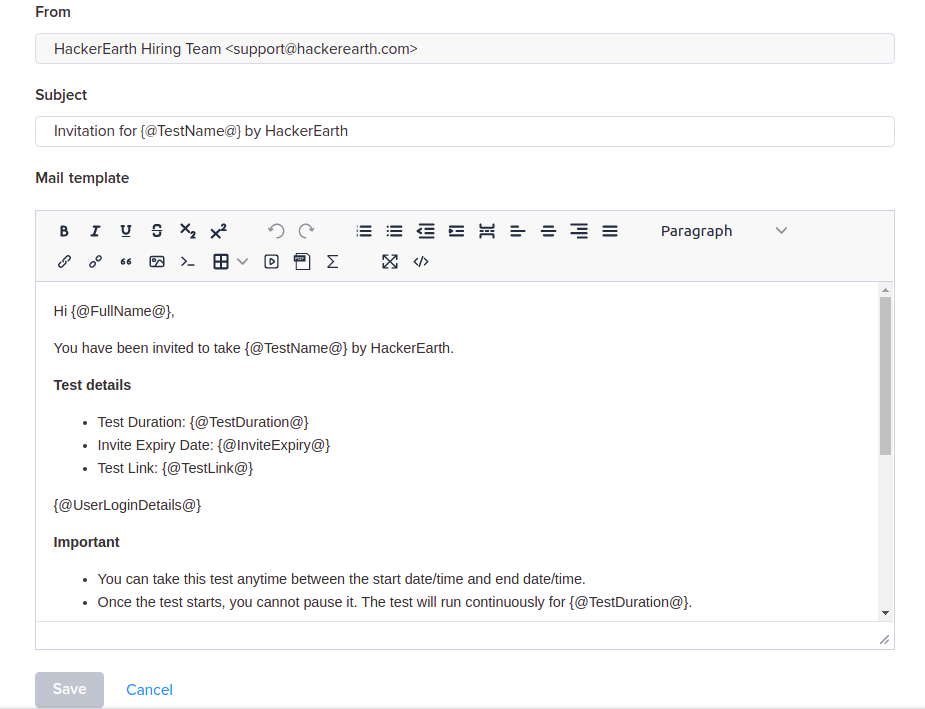Decrease indent with outdent icon
925x709 pixels.
coord(425,231)
